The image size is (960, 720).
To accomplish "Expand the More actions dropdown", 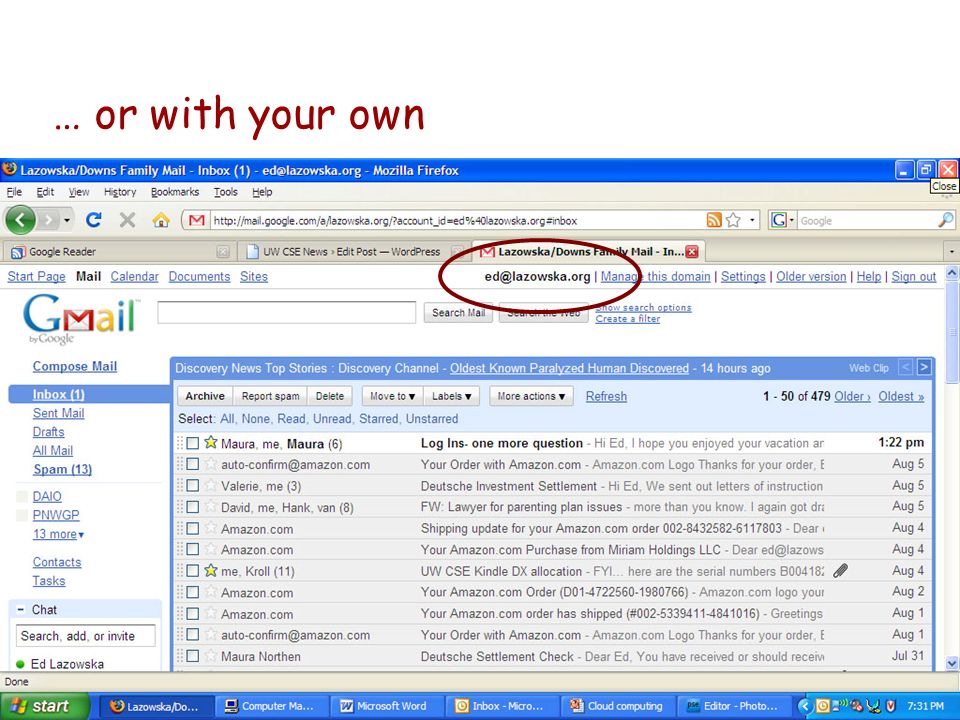I will (x=531, y=396).
